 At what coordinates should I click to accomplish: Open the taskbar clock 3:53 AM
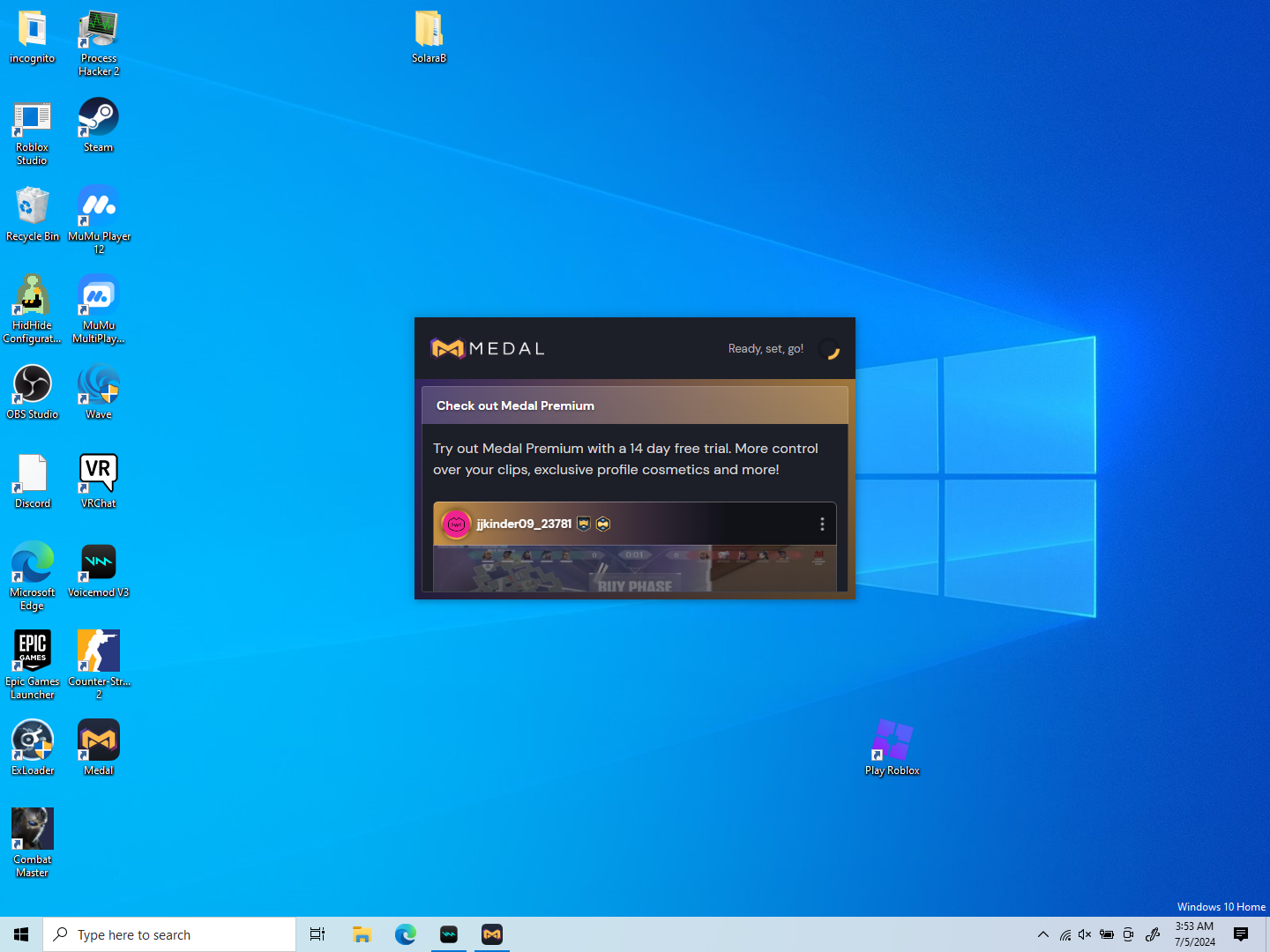click(1194, 934)
